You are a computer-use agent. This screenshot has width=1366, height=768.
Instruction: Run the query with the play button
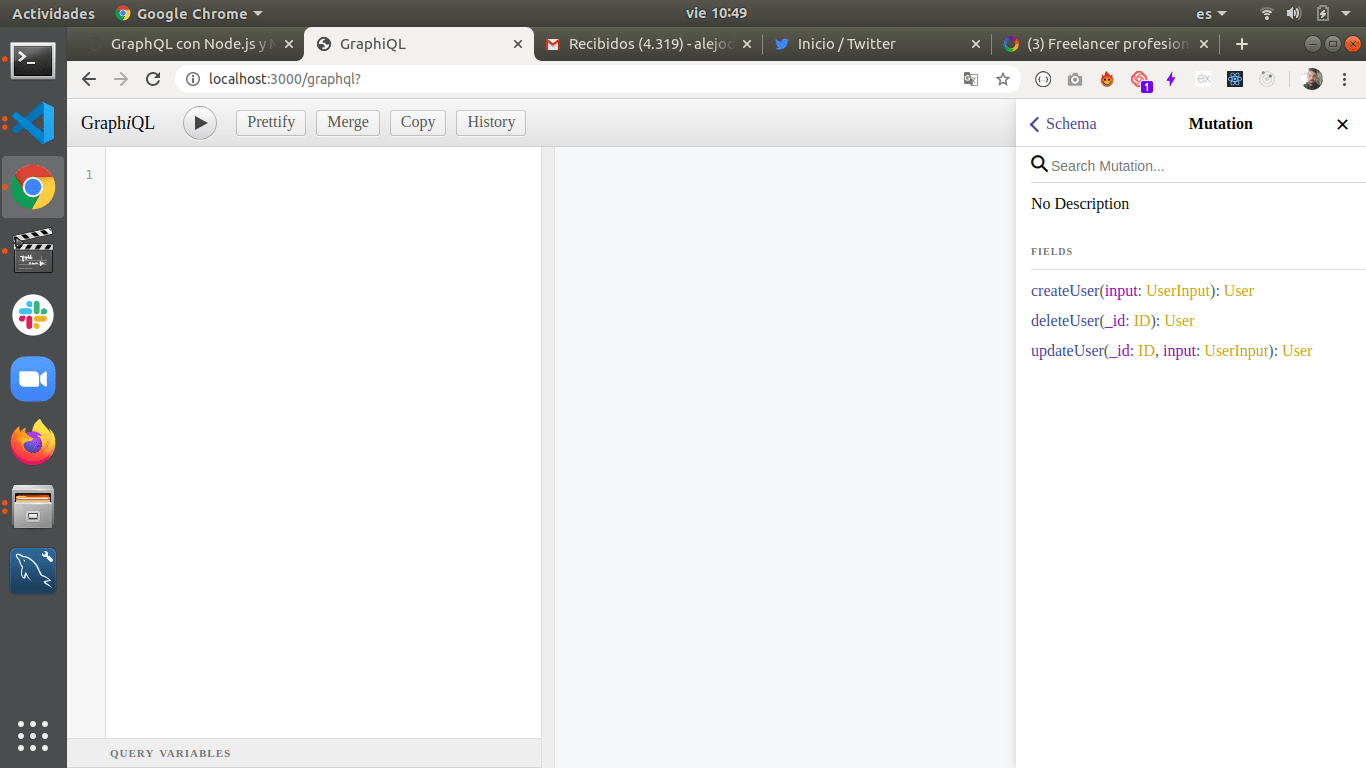(200, 123)
